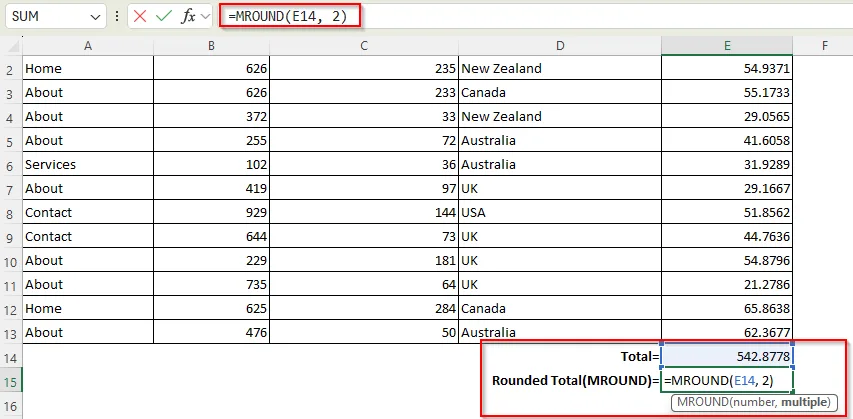Click cell C10 with value 181
Screen dimensions: 853x419
click(x=364, y=260)
